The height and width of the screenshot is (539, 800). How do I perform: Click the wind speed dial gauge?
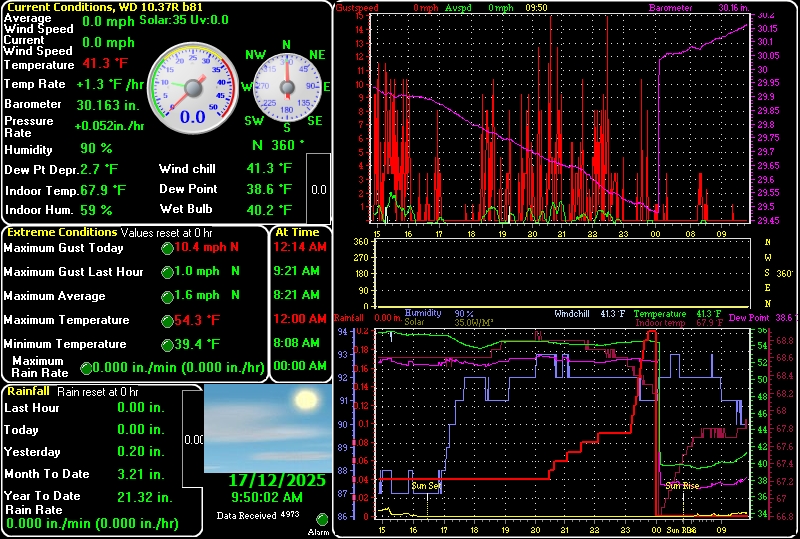(x=192, y=88)
